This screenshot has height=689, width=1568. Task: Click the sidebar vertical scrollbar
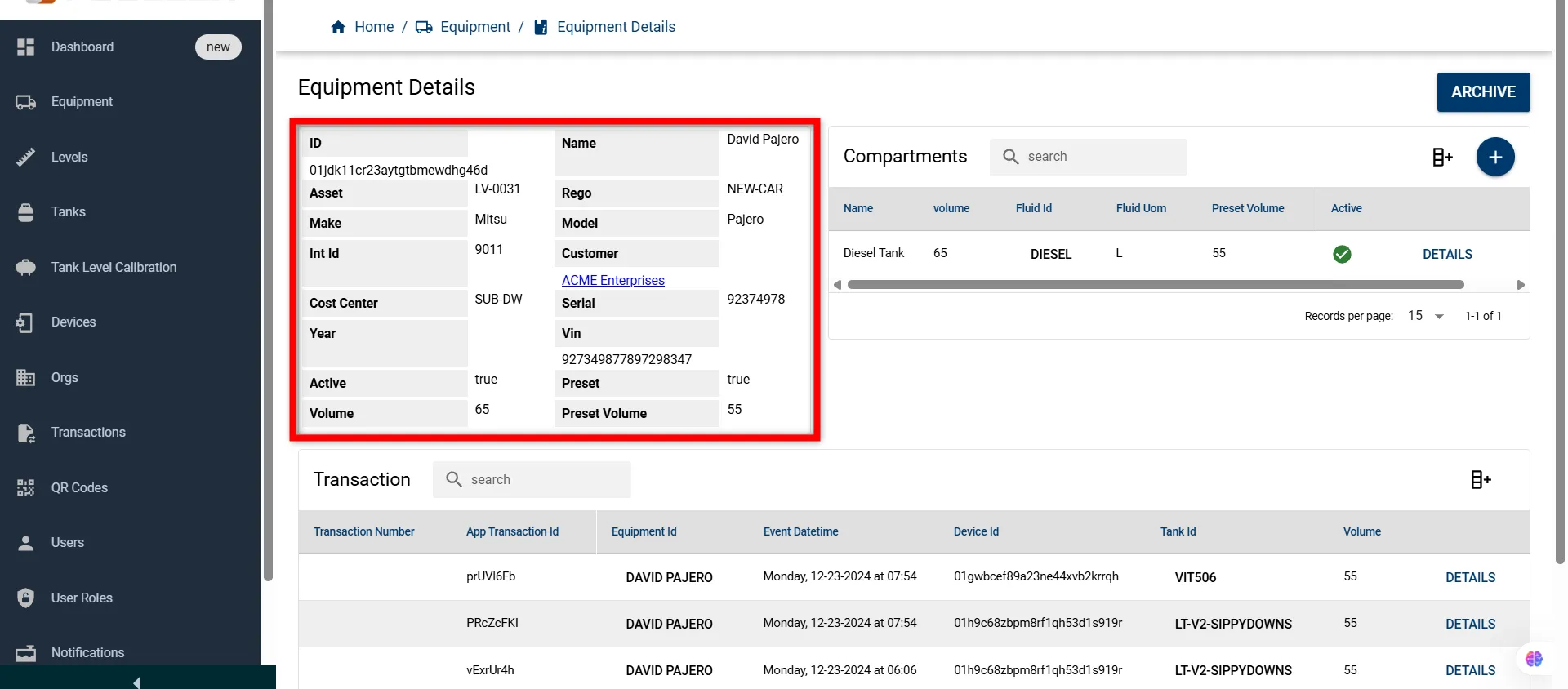pyautogui.click(x=268, y=291)
